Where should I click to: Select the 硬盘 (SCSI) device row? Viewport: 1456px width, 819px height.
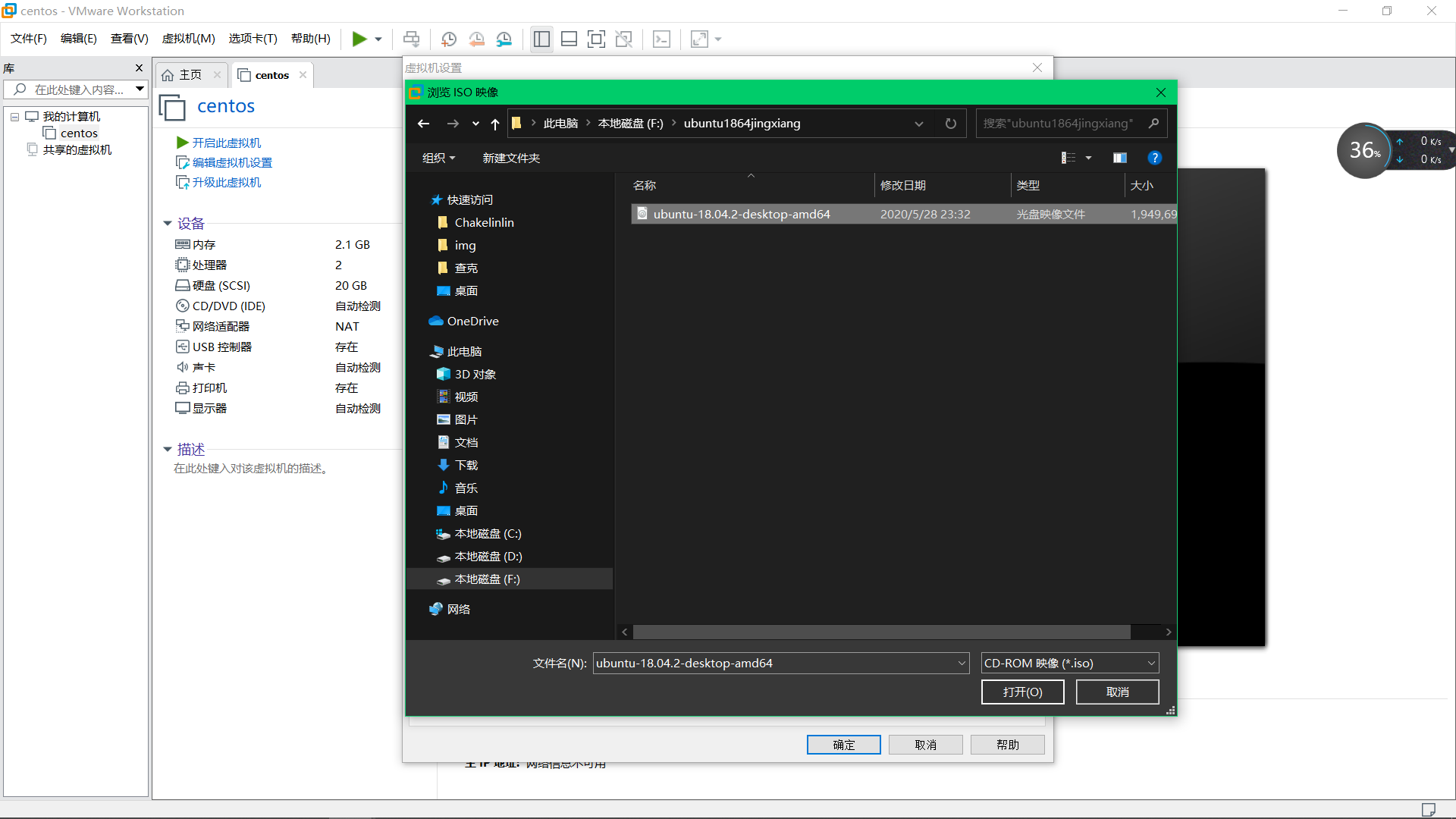pyautogui.click(x=279, y=285)
